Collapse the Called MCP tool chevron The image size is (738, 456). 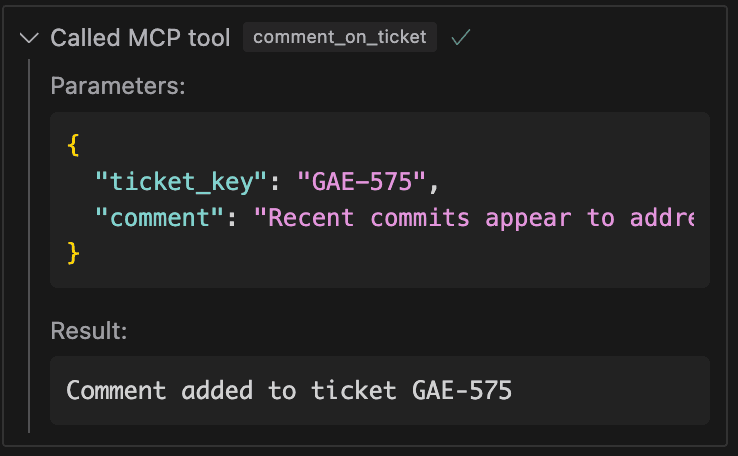coord(29,38)
